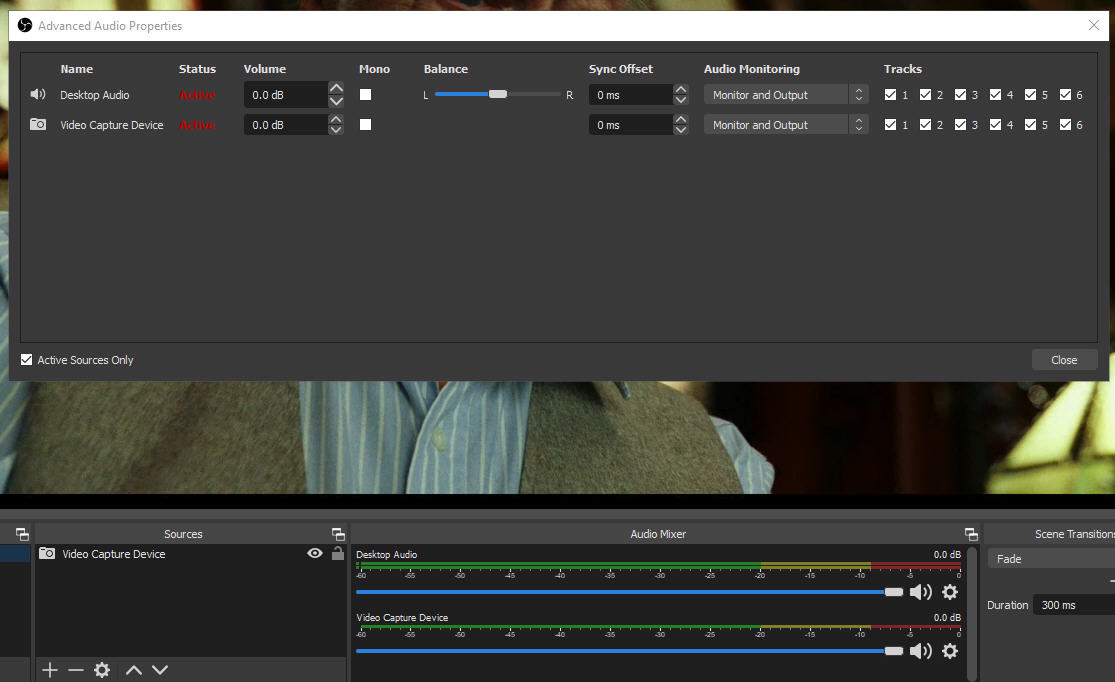1115x682 pixels.
Task: Click Close button in Advanced Audio Properties
Action: (1064, 360)
